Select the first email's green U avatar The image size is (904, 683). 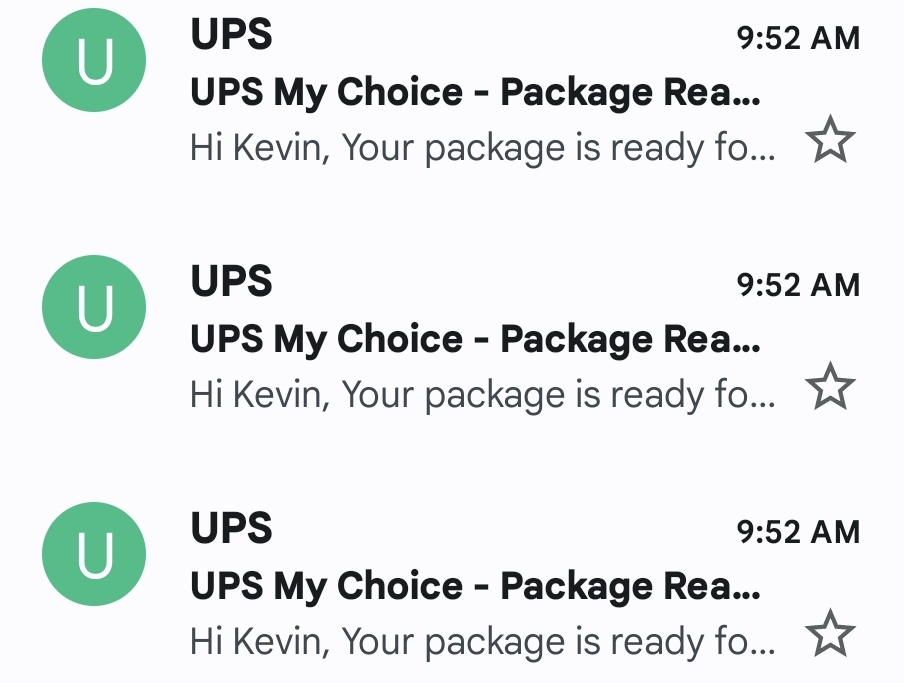coord(94,60)
